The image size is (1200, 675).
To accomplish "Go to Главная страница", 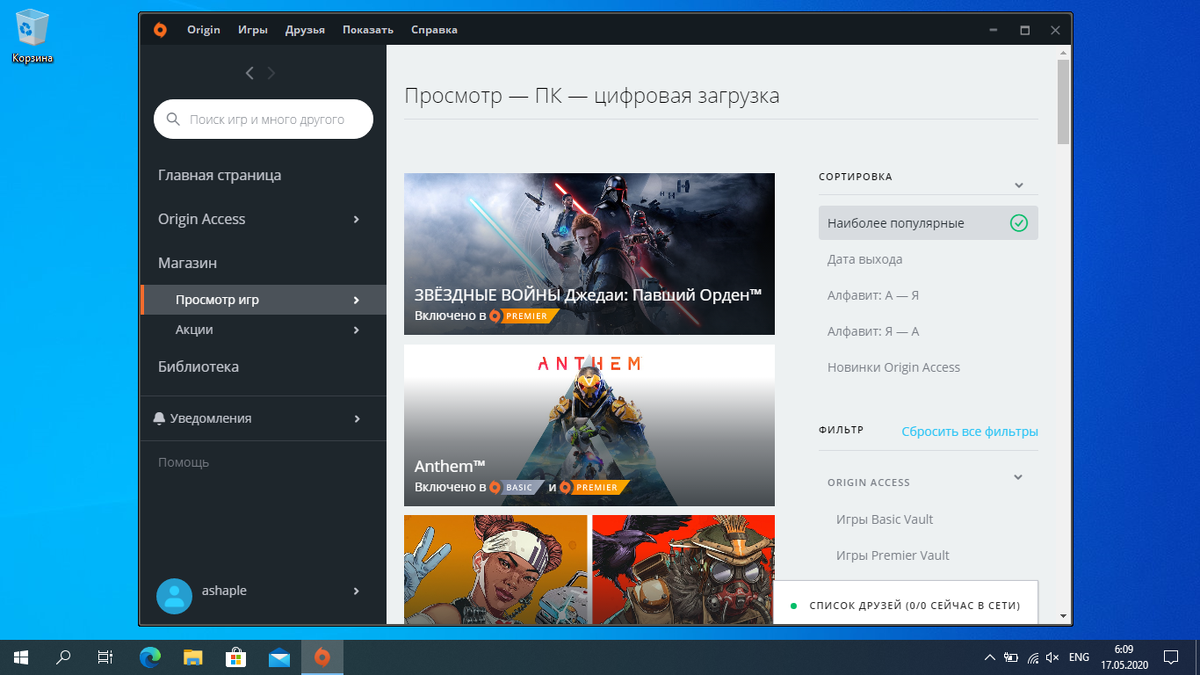I will (219, 175).
